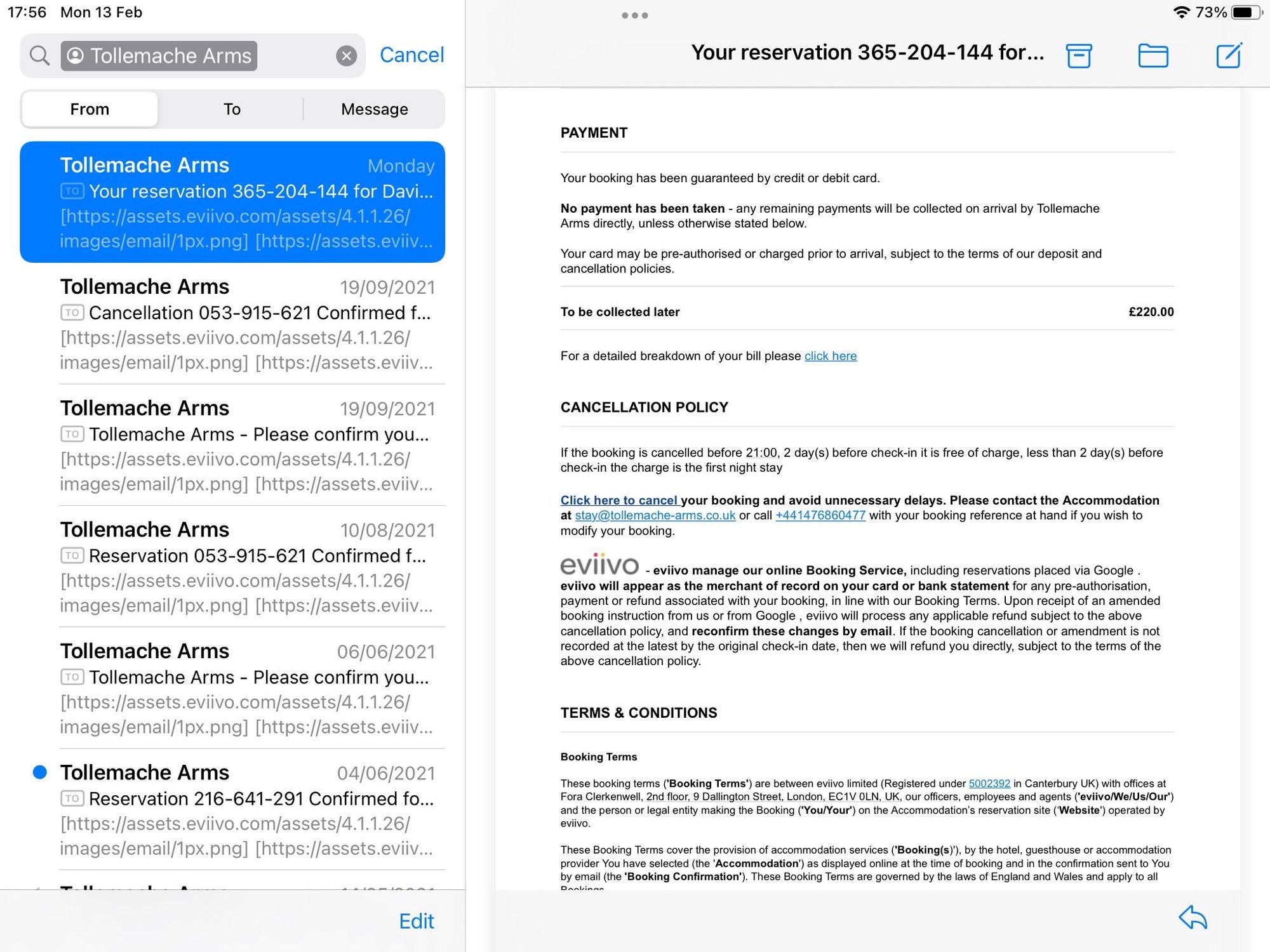Select the From search filter
Image resolution: width=1270 pixels, height=952 pixels.
tap(90, 109)
